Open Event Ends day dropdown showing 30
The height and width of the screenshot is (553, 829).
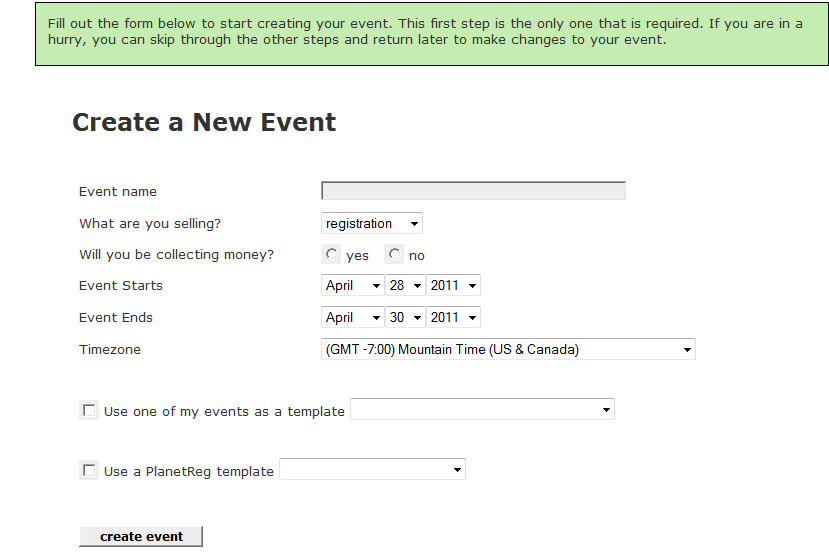tap(405, 317)
